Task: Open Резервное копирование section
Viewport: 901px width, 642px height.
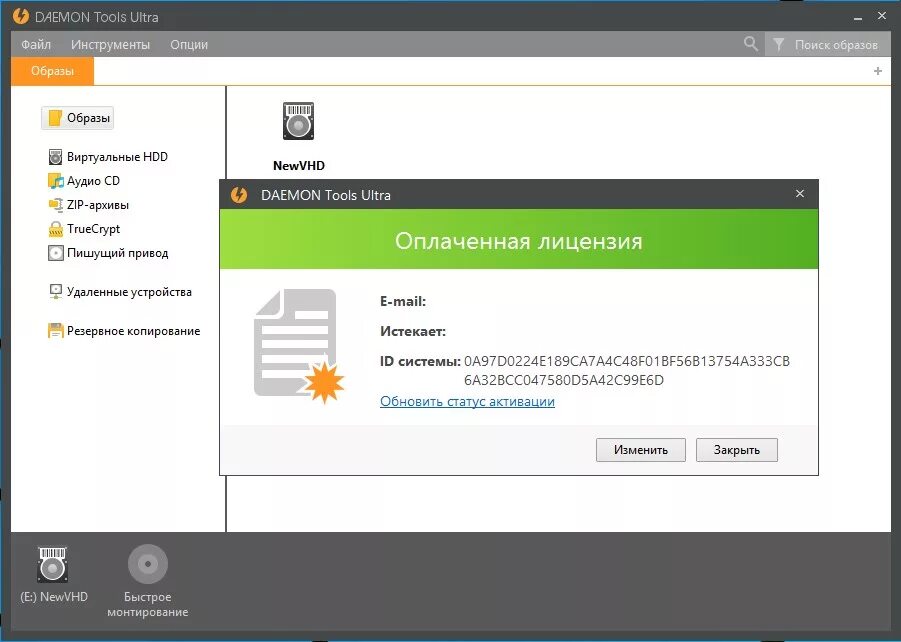Action: coord(124,331)
